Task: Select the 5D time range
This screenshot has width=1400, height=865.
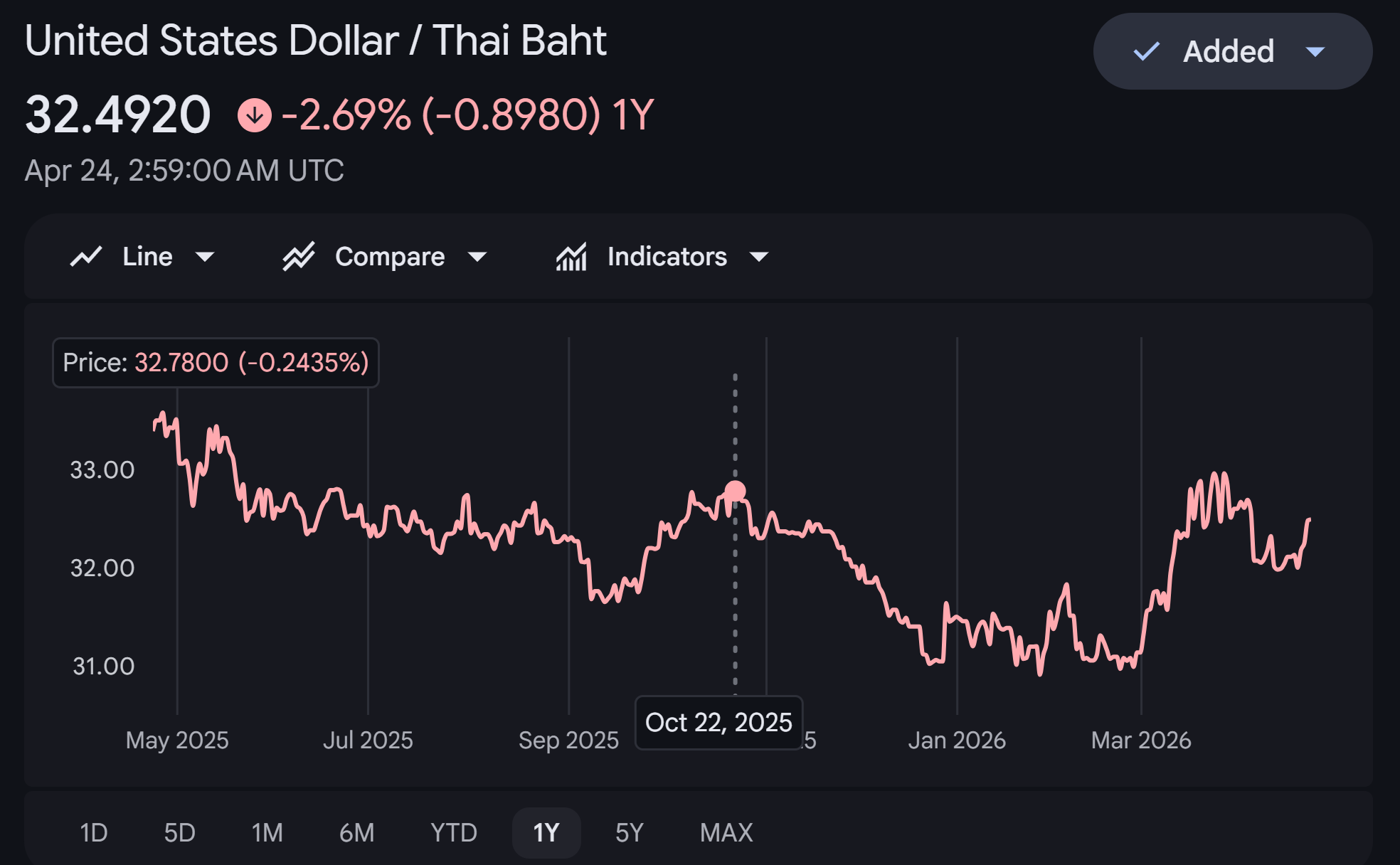Action: point(179,832)
